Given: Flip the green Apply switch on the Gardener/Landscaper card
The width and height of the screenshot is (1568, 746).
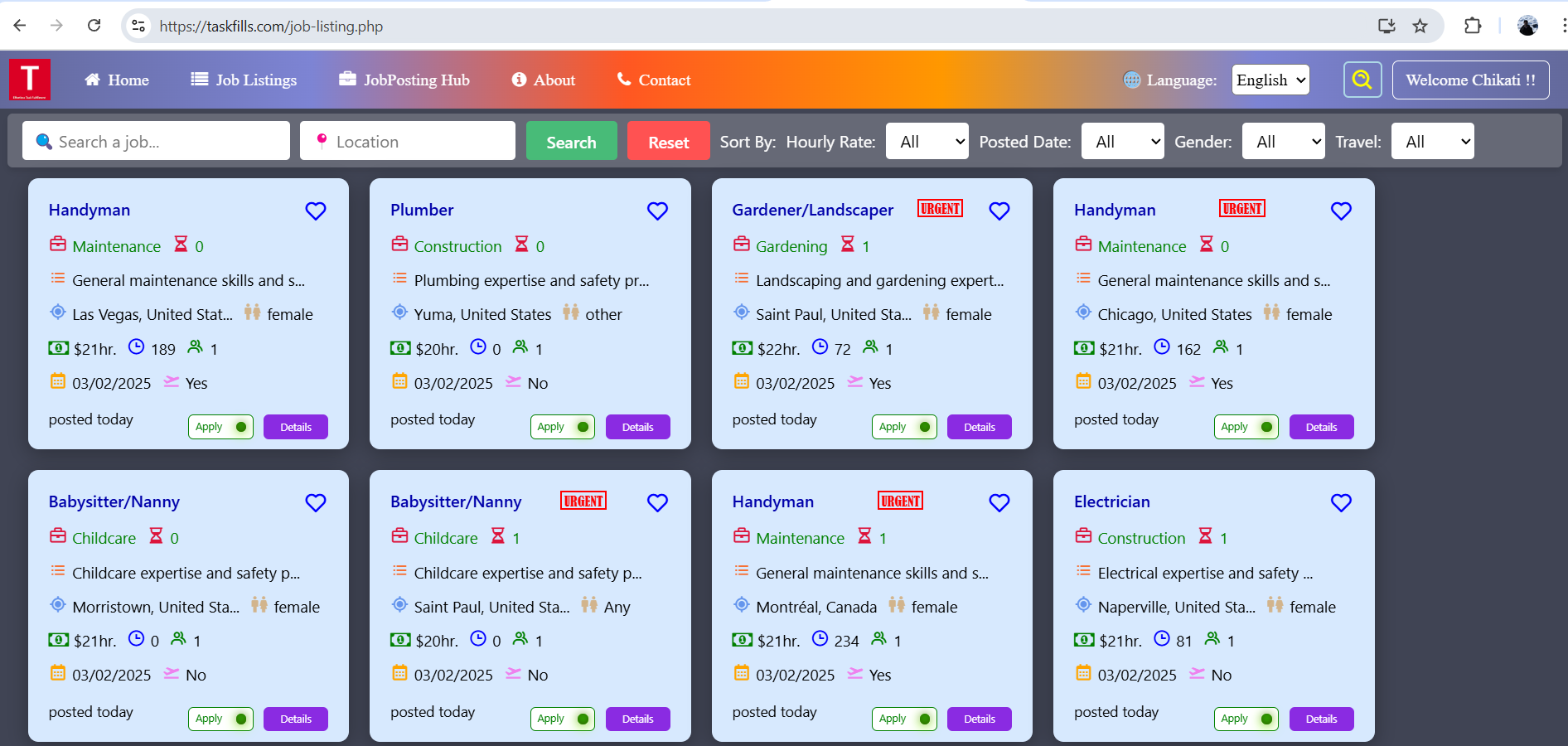Looking at the screenshot, I should (927, 427).
